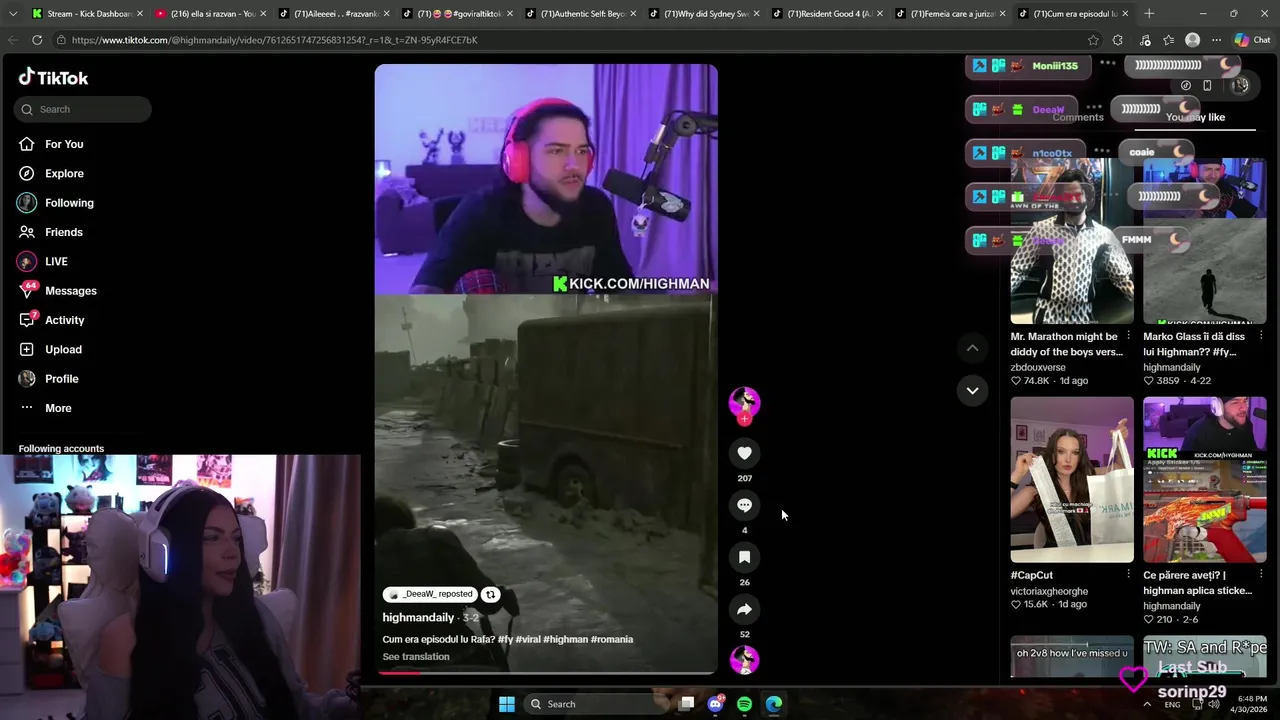This screenshot has width=1280, height=720.
Task: Open the profile avatar at top right
Action: [x=1241, y=86]
